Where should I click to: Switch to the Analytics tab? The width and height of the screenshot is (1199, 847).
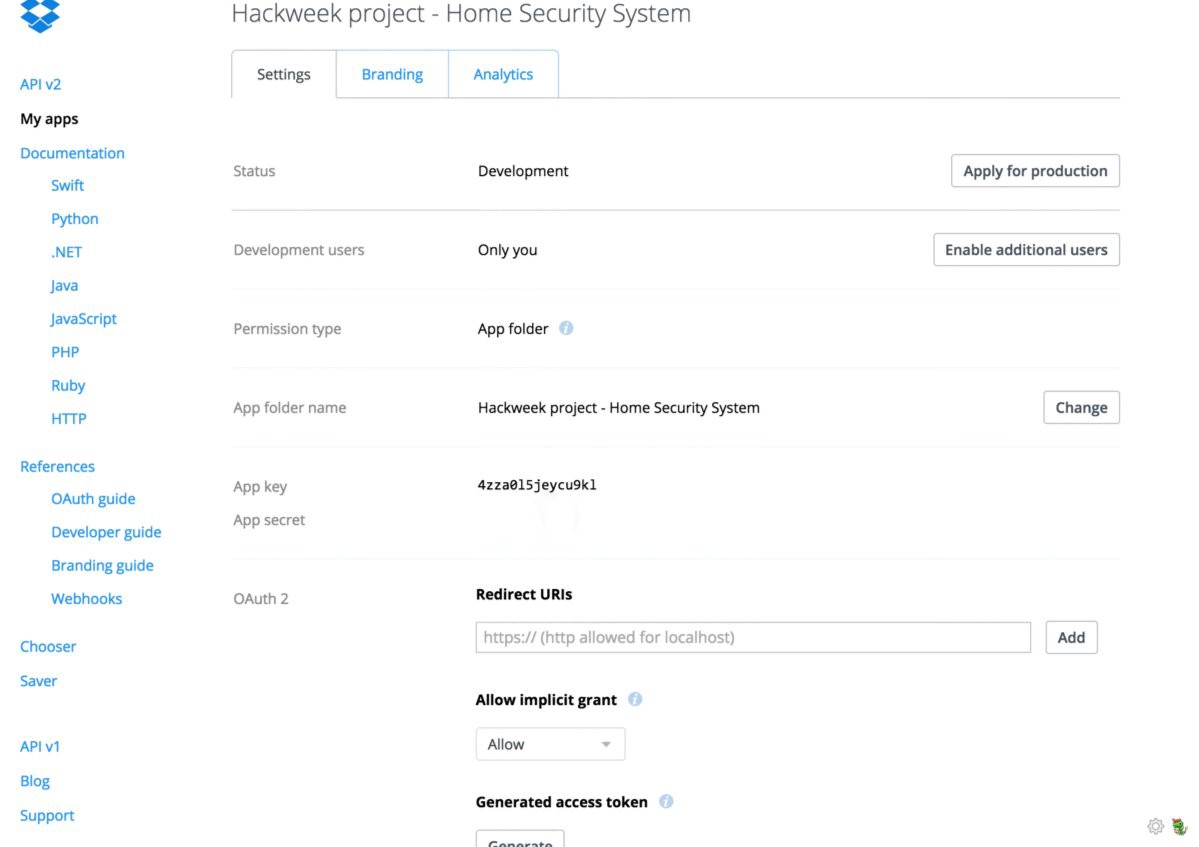[x=503, y=74]
